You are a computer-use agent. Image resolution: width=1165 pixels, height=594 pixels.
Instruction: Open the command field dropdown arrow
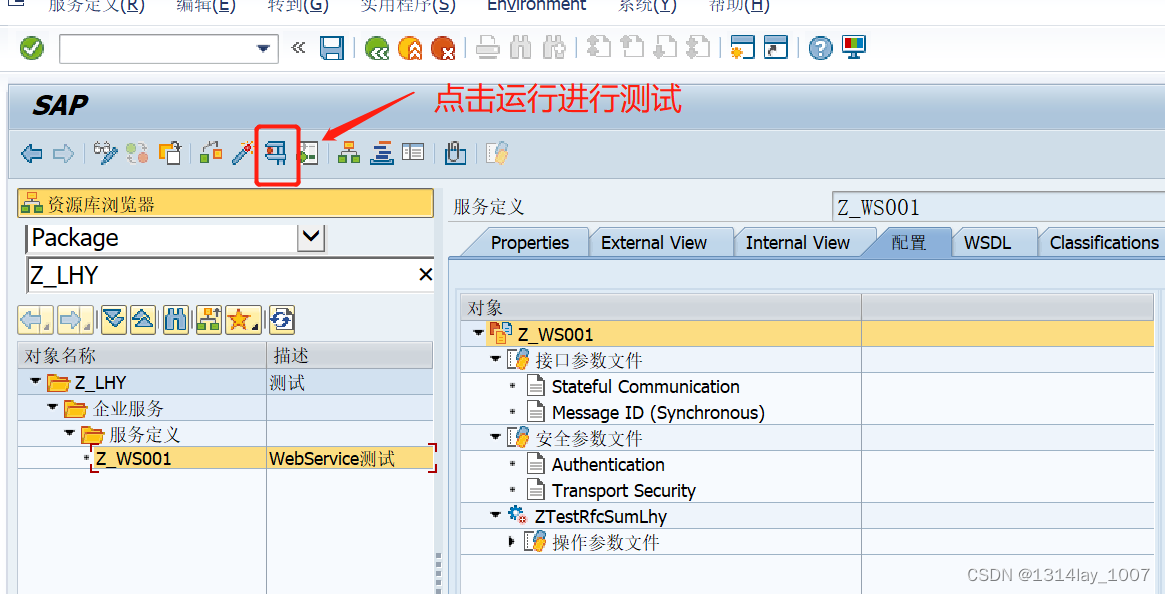[263, 49]
